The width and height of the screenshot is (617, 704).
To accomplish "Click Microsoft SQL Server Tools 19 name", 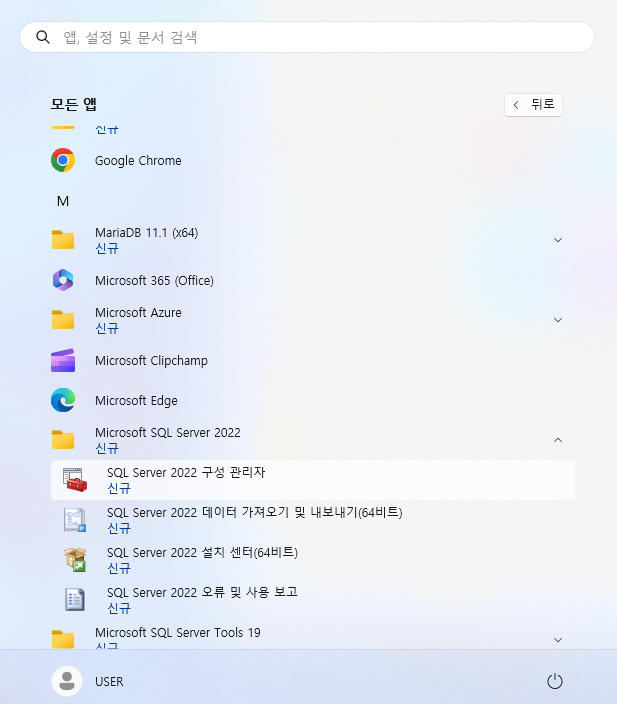I will tap(177, 633).
